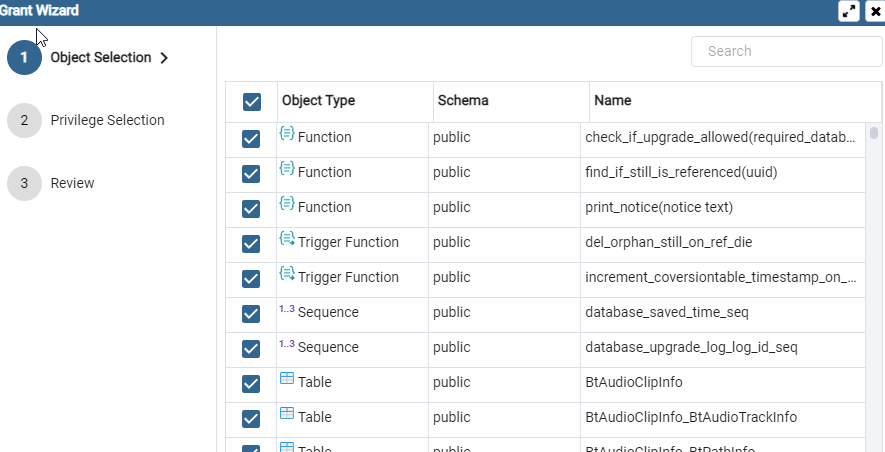Viewport: 885px width, 452px height.
Task: Go to step 3 Review
Action: [x=72, y=183]
